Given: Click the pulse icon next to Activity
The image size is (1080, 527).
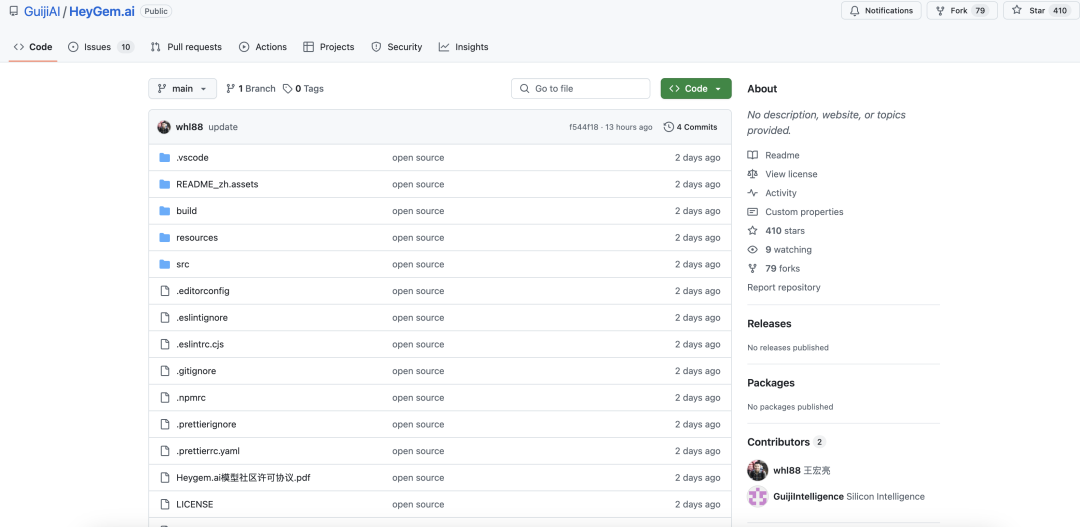Looking at the screenshot, I should [x=753, y=194].
